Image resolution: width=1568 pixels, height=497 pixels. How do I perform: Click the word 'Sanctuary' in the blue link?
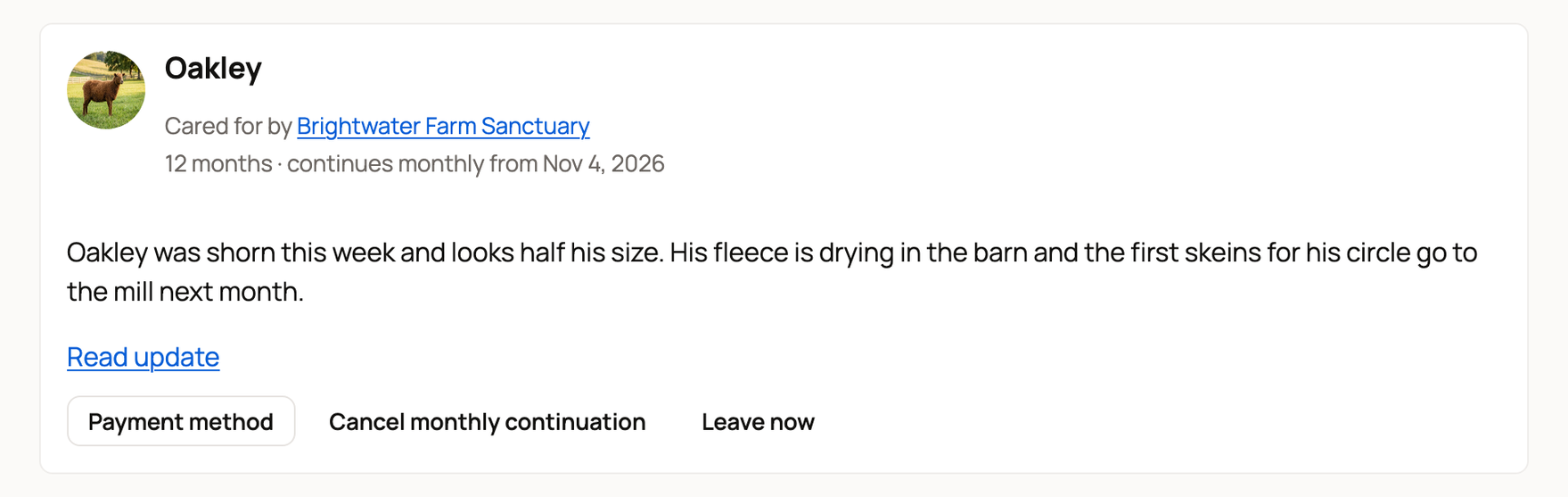tap(535, 126)
